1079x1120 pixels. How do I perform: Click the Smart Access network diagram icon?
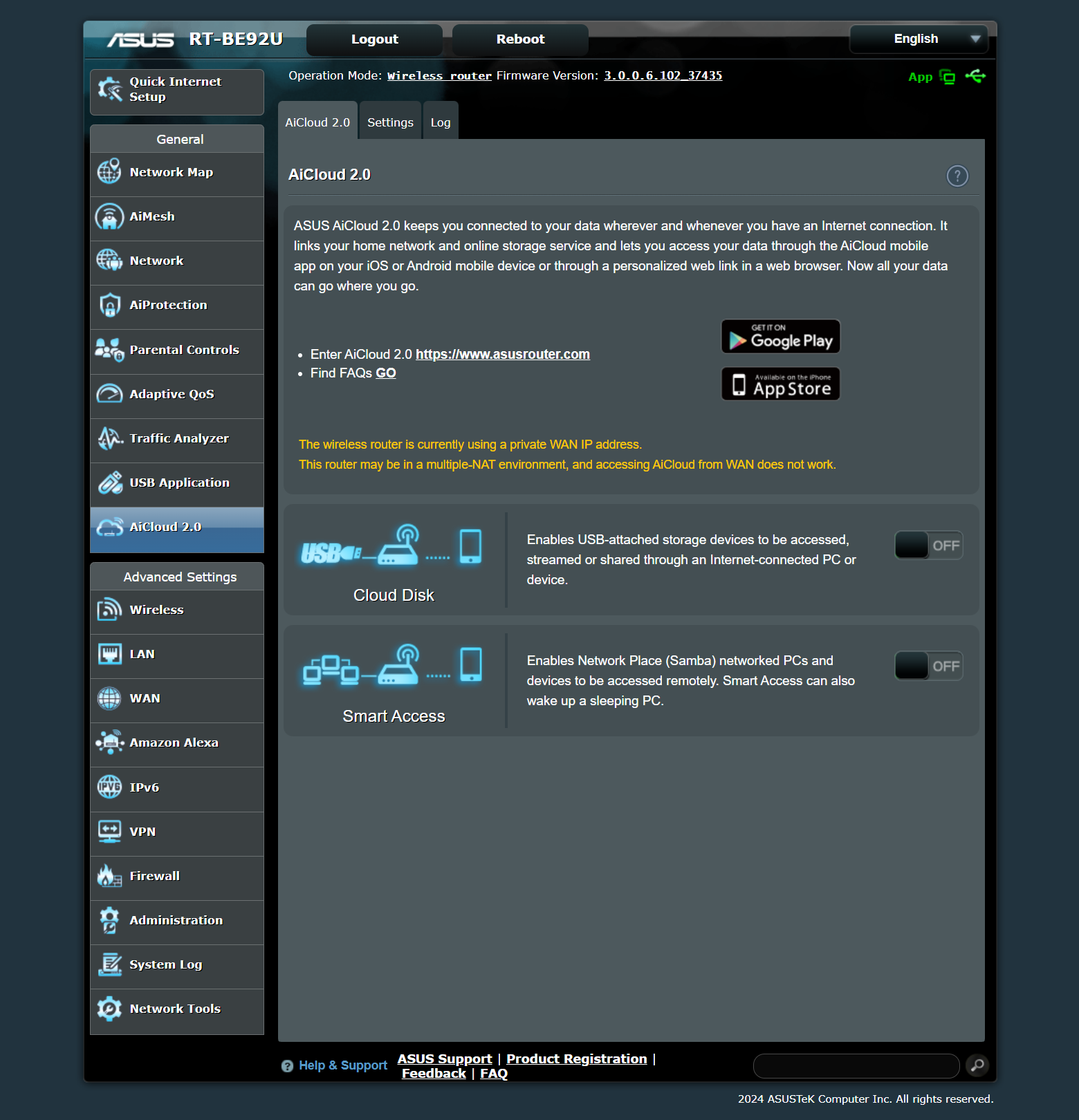(393, 665)
